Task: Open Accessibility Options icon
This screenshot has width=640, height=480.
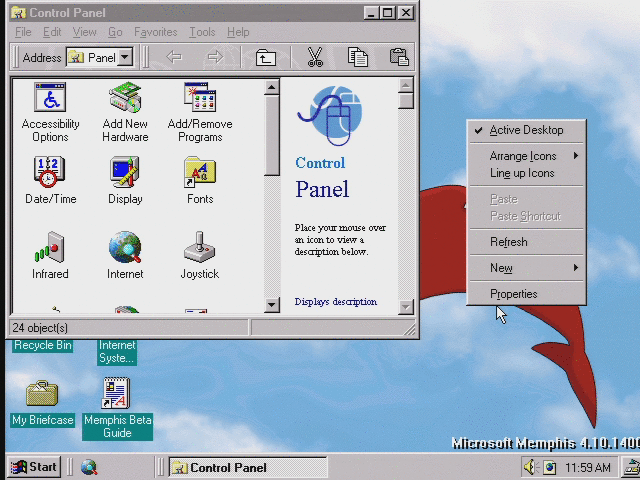Action: click(x=50, y=97)
